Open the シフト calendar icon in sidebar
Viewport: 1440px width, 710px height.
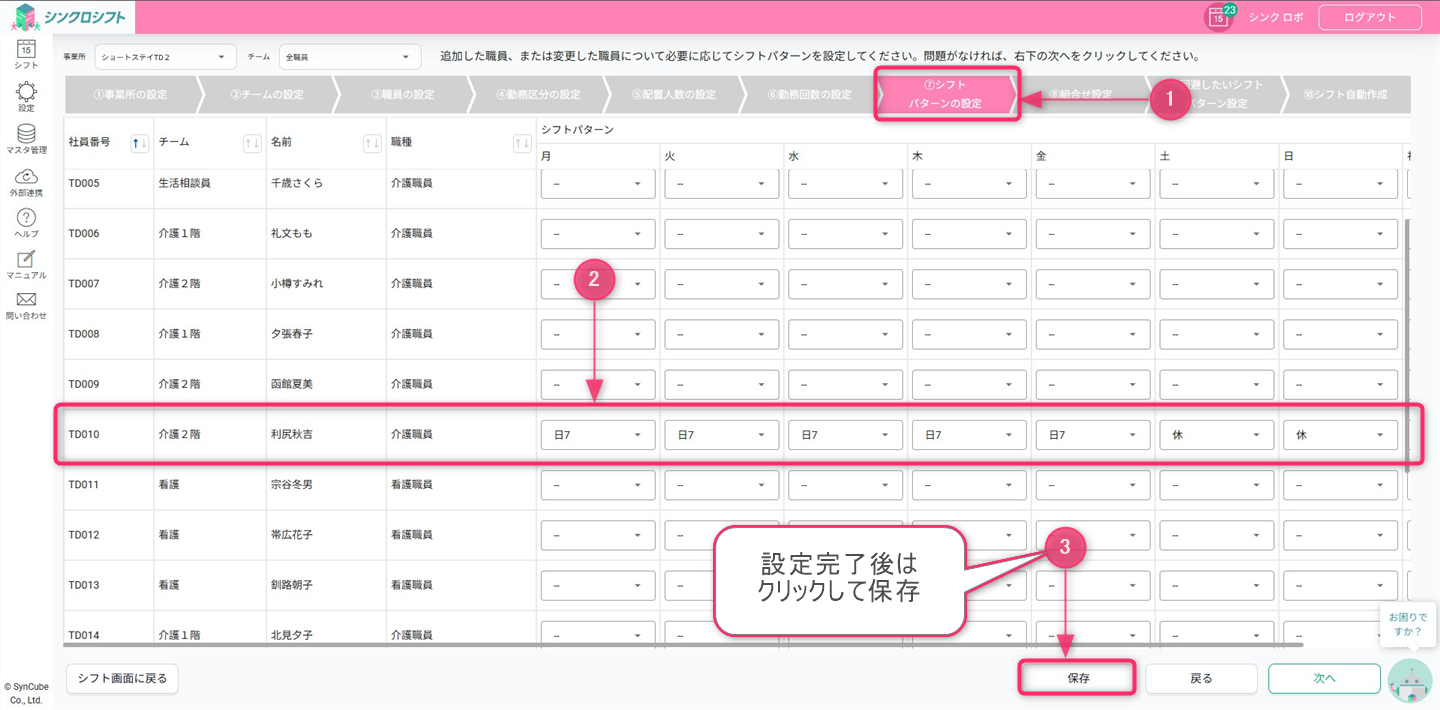tap(27, 52)
